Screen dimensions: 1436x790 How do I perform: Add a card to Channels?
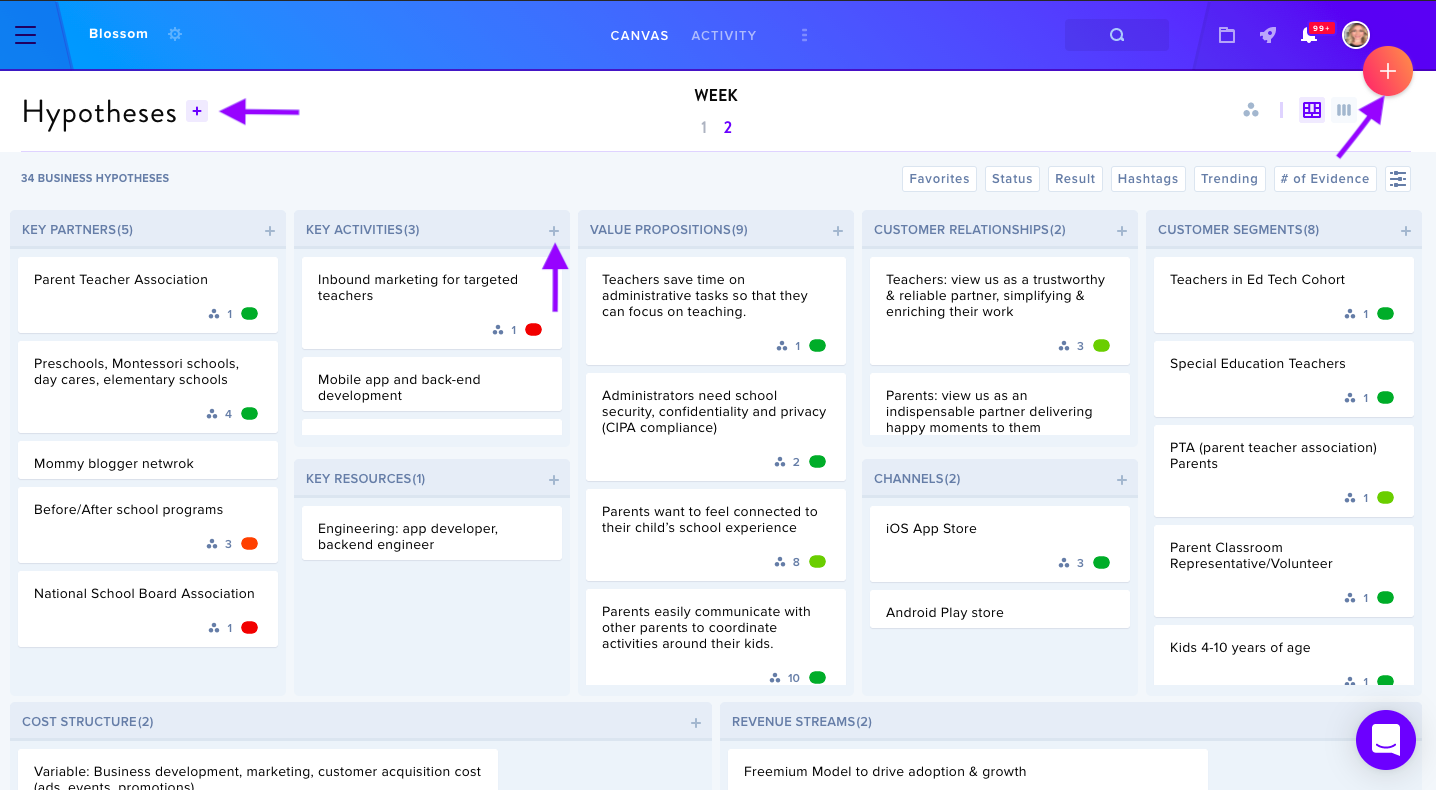click(1122, 480)
